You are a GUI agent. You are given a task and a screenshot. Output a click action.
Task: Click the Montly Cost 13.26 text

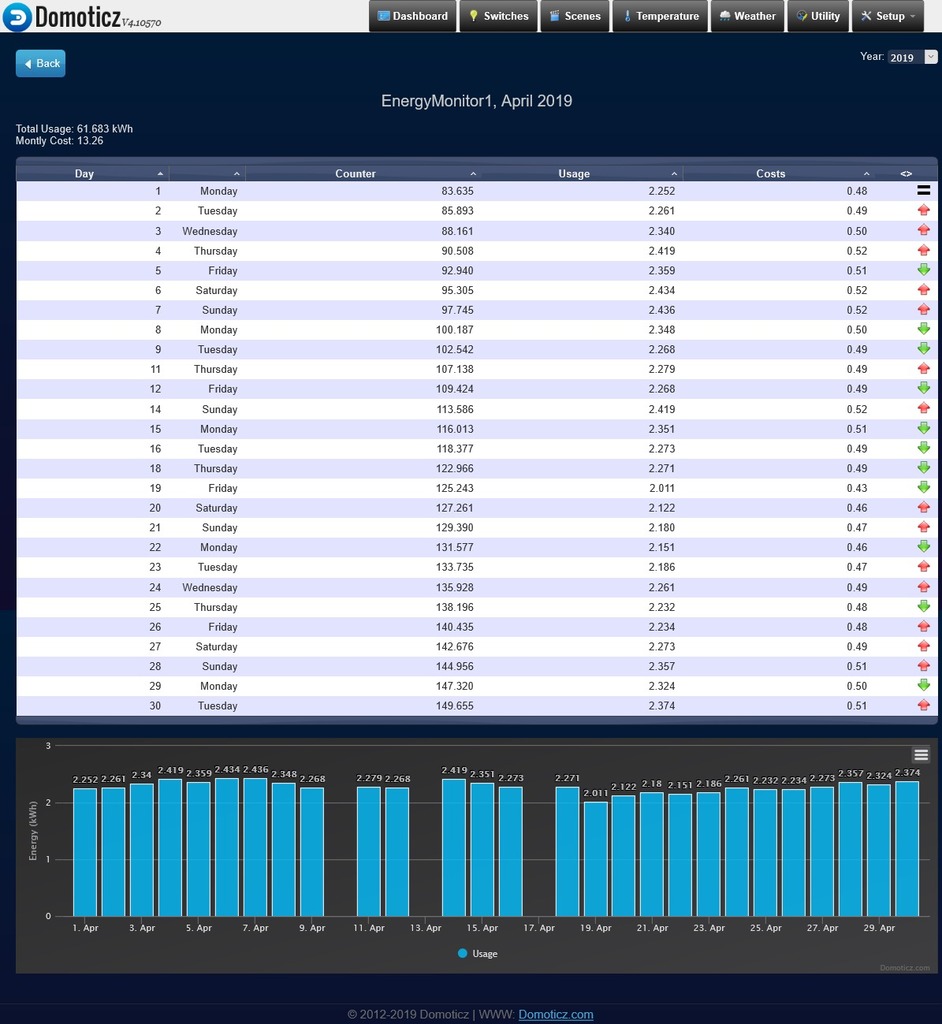[x=59, y=140]
